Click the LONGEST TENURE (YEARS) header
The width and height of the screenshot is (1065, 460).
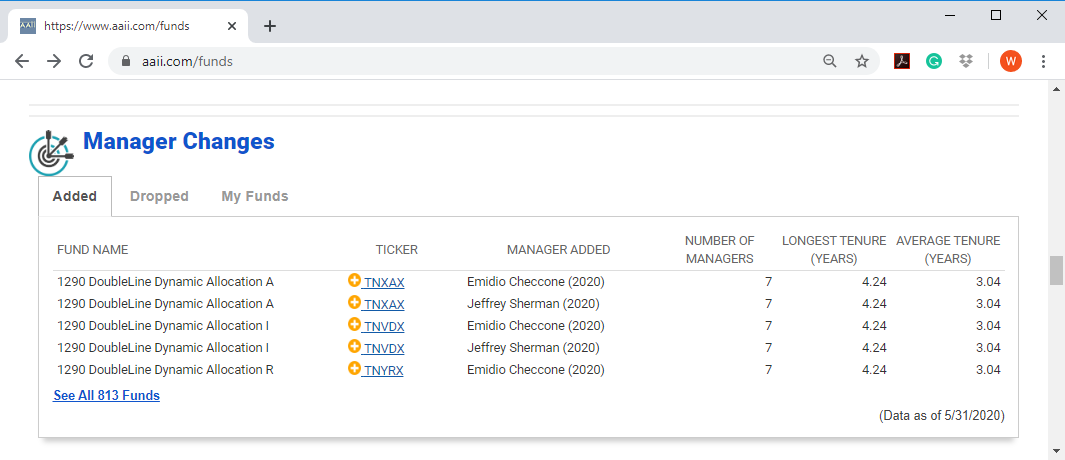[834, 249]
